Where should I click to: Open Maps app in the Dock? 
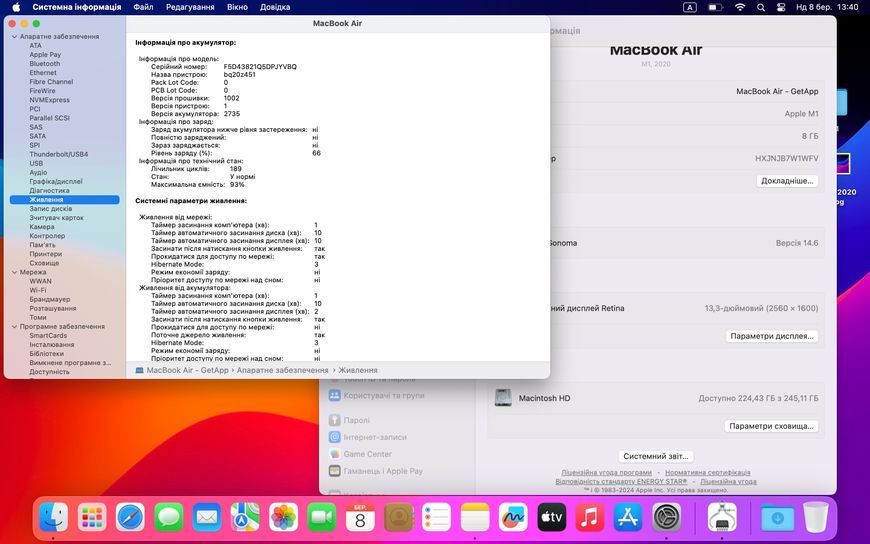point(245,517)
